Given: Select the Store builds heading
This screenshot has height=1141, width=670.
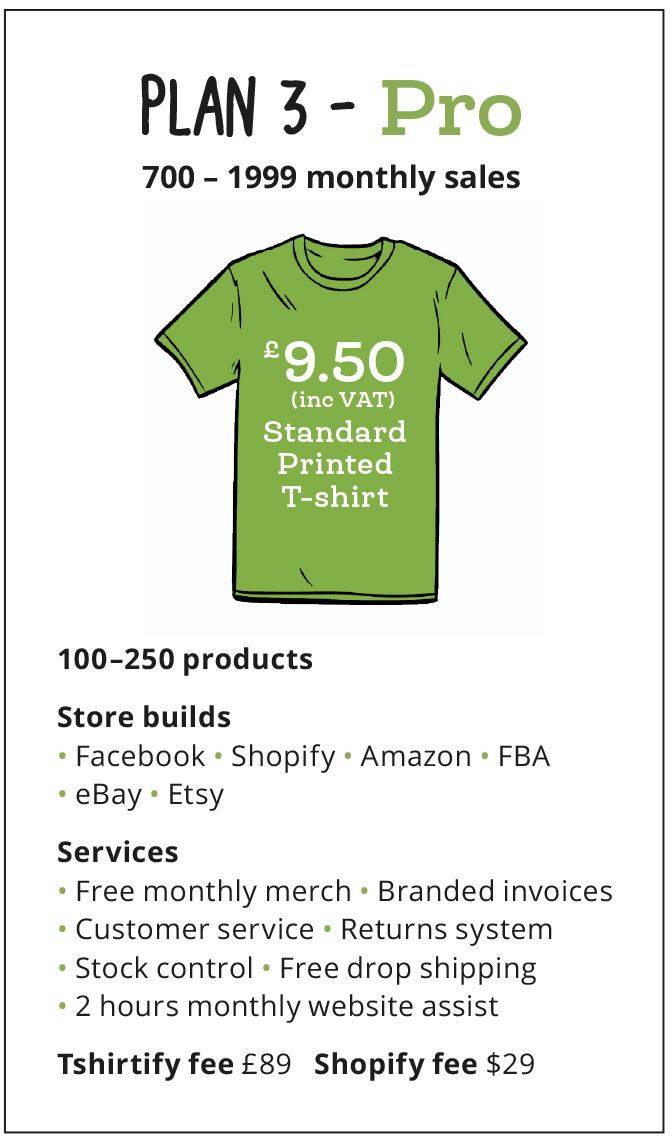Looking at the screenshot, I should 144,717.
